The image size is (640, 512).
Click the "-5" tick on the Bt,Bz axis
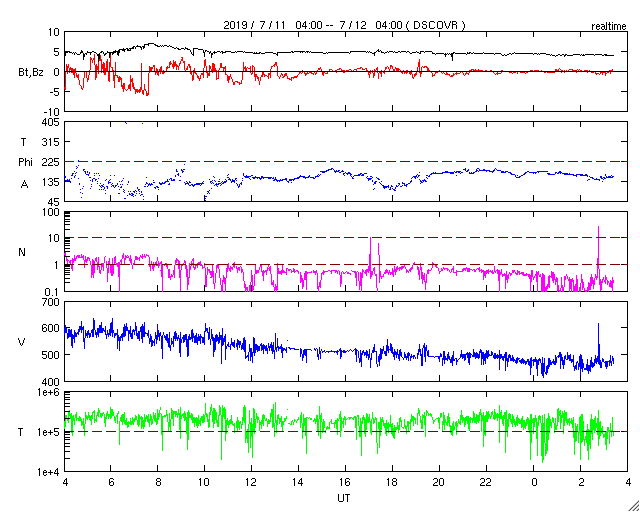[x=55, y=92]
